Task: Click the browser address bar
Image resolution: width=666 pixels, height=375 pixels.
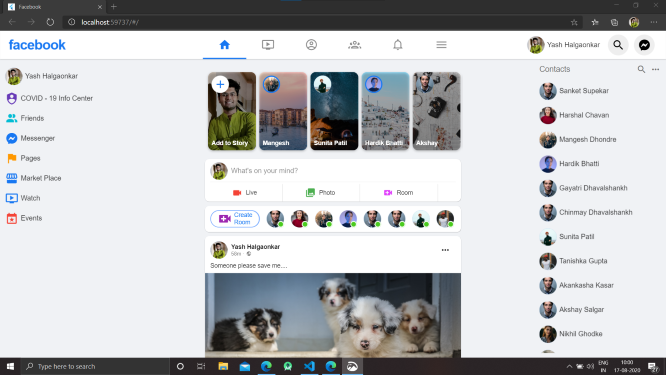Action: (323, 22)
